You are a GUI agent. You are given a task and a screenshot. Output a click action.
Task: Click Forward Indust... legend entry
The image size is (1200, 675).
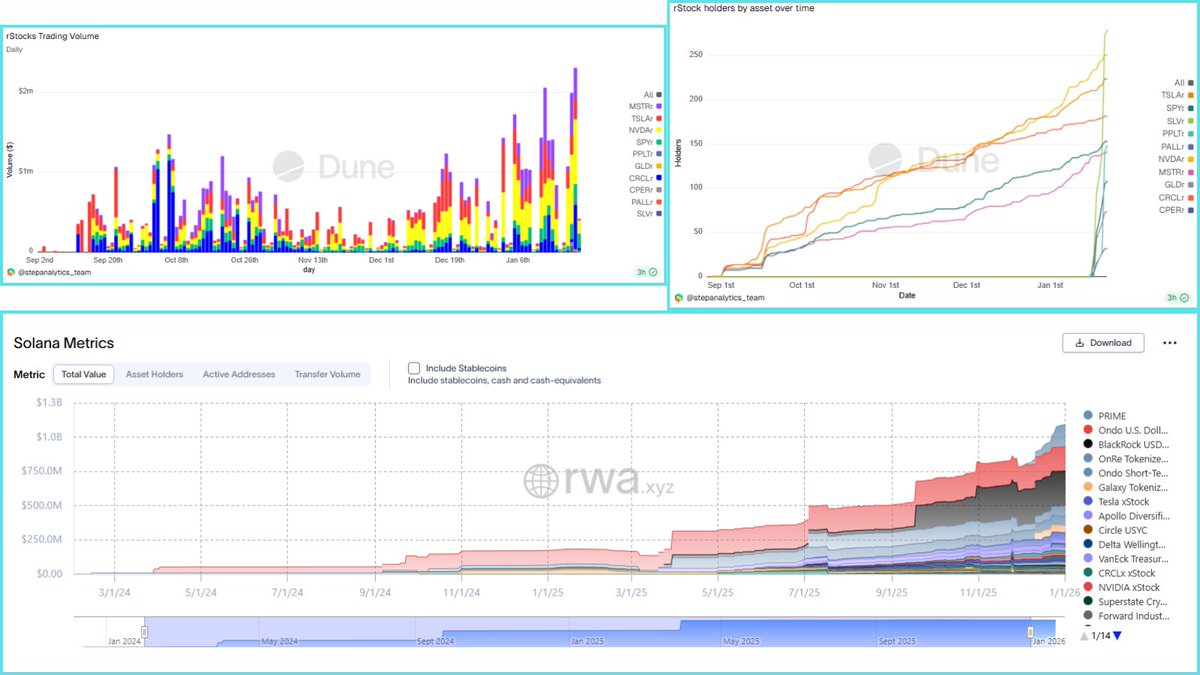tap(1124, 616)
